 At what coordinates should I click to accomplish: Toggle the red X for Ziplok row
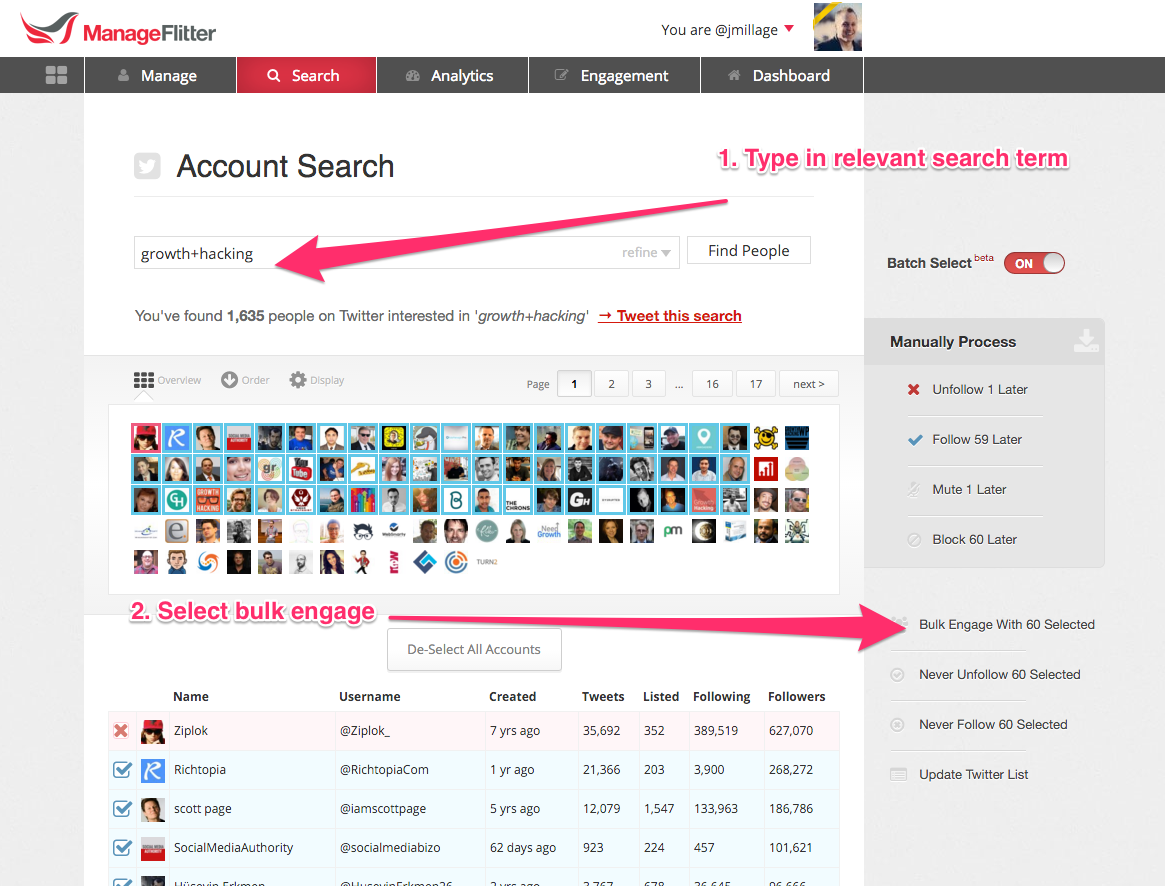pos(120,731)
